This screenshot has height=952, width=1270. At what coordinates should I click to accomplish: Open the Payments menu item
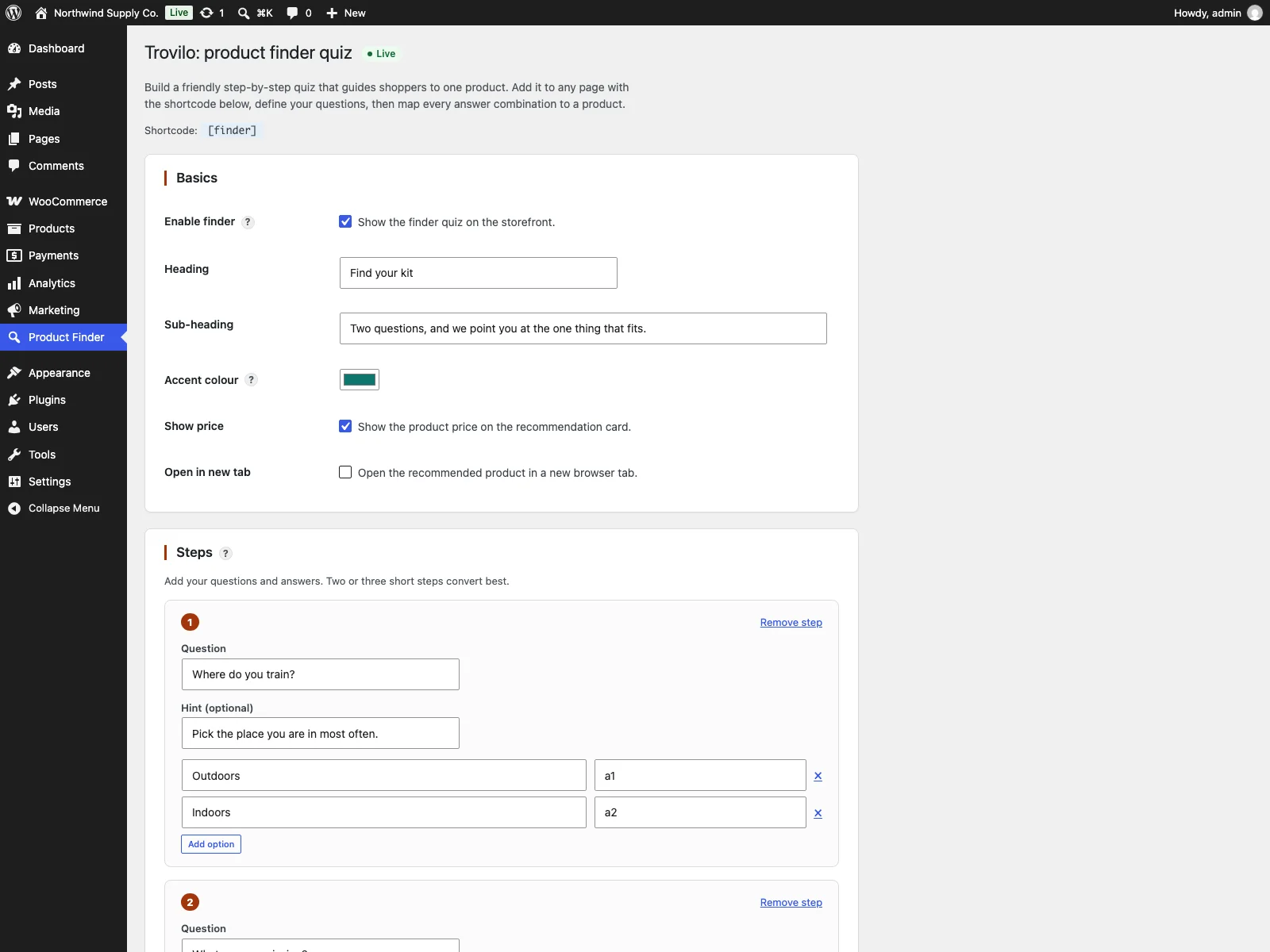(63, 255)
